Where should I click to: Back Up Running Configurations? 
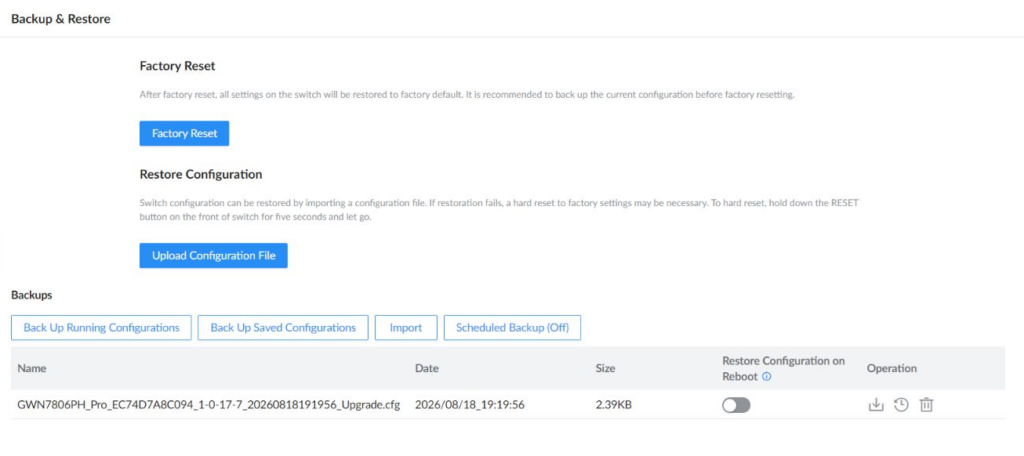point(101,327)
